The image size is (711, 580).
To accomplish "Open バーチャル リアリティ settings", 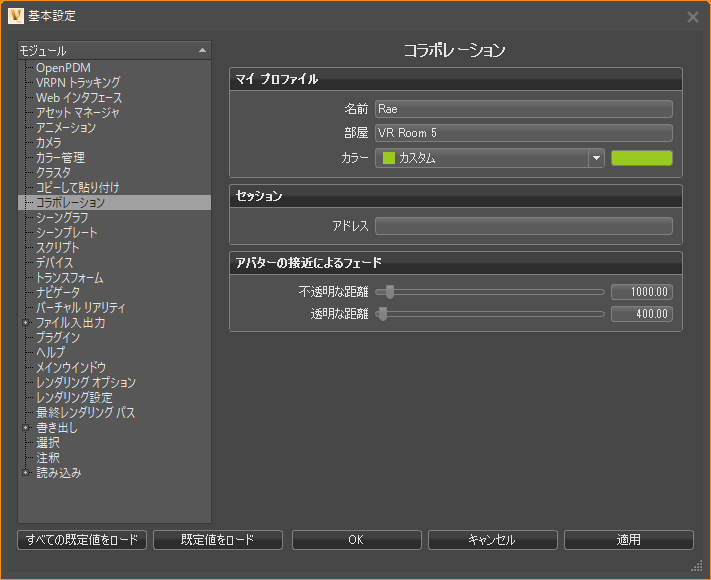I will pos(81,307).
